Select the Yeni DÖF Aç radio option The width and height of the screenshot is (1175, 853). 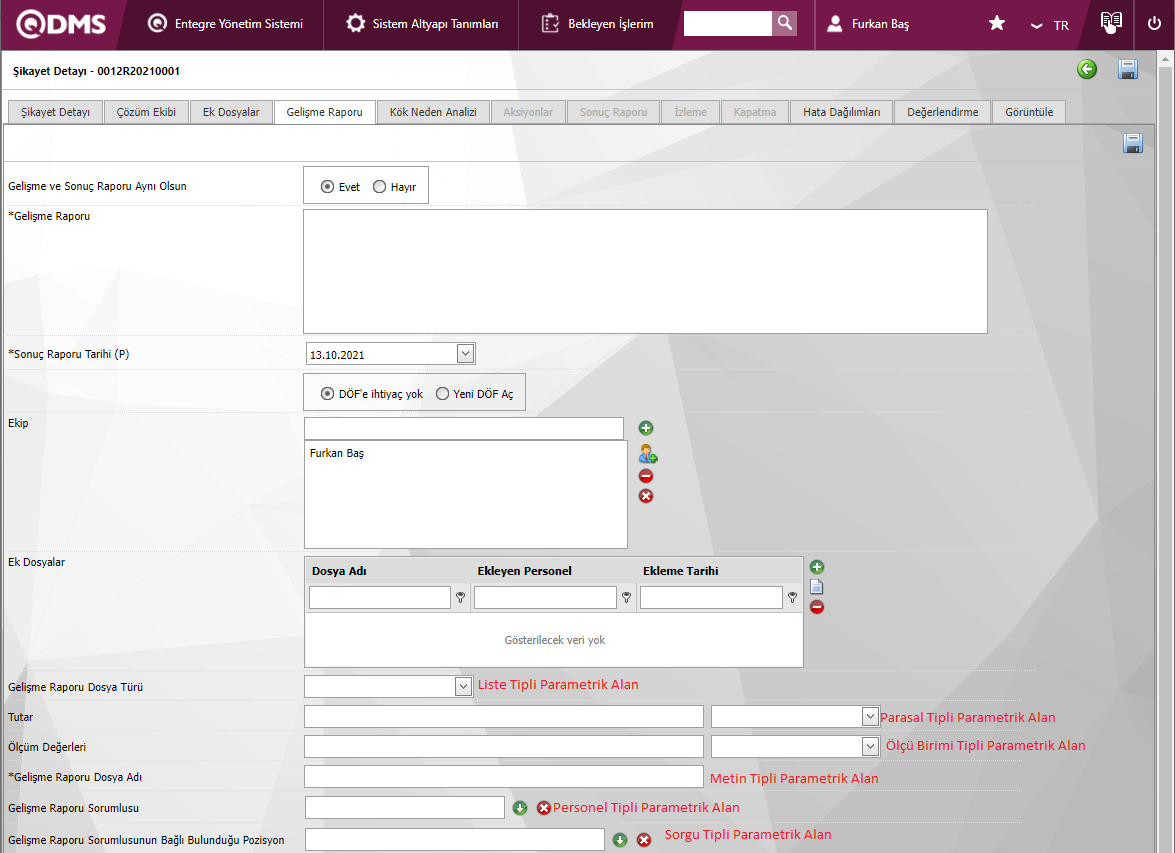[443, 394]
